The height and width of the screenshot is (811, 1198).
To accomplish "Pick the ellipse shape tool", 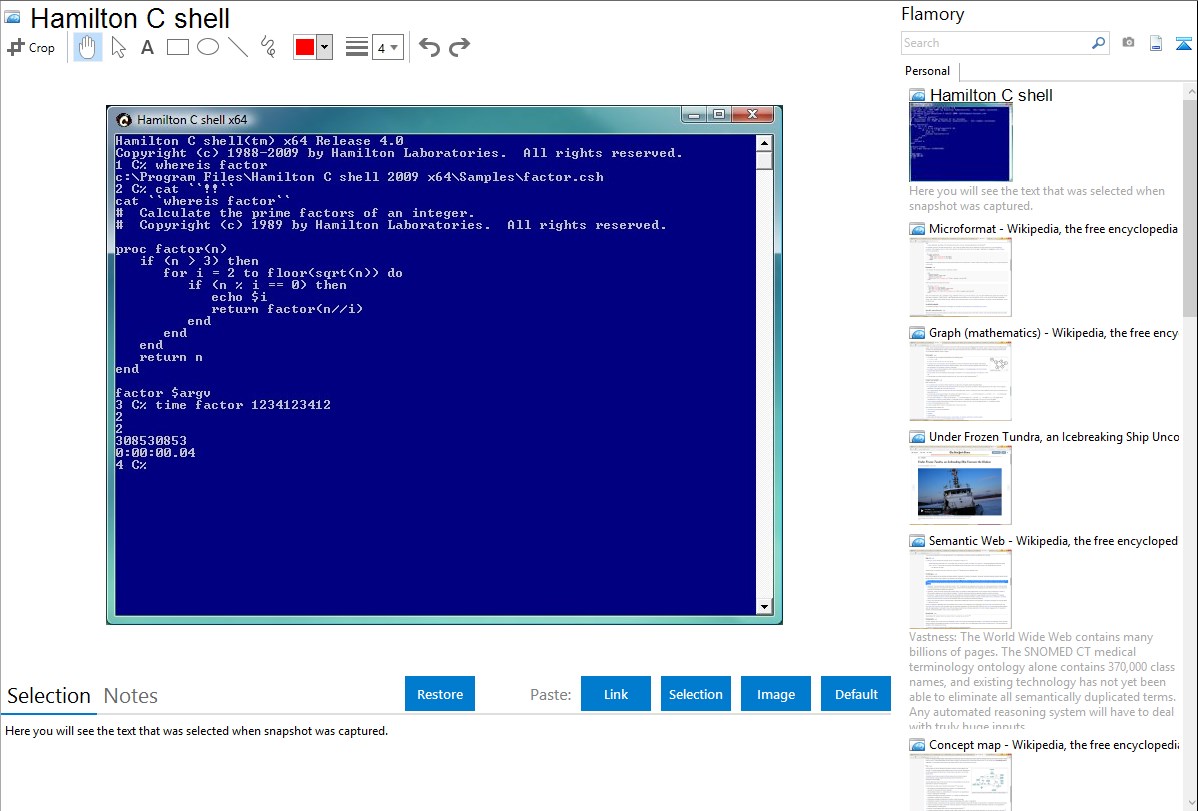I will [x=208, y=47].
